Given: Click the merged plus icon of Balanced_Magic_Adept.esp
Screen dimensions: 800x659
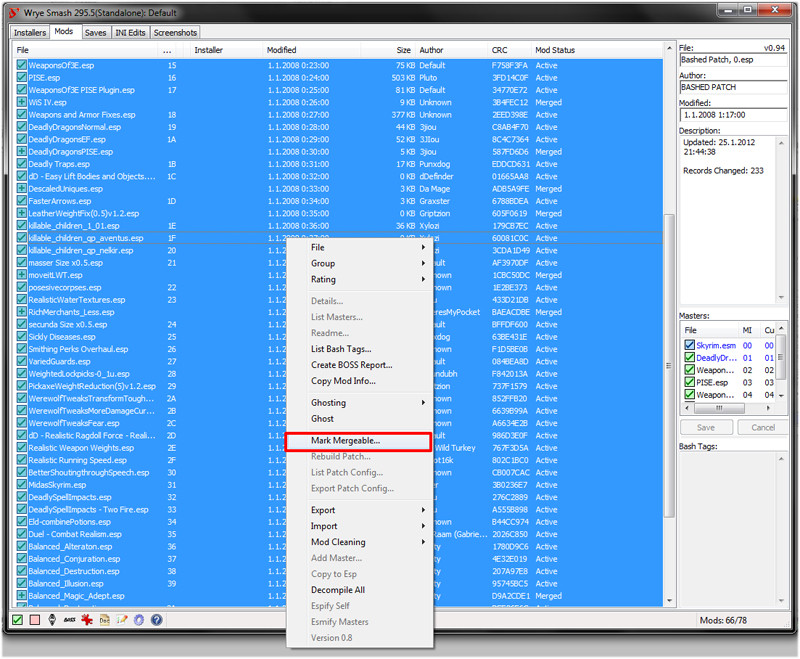Looking at the screenshot, I should tap(21, 596).
